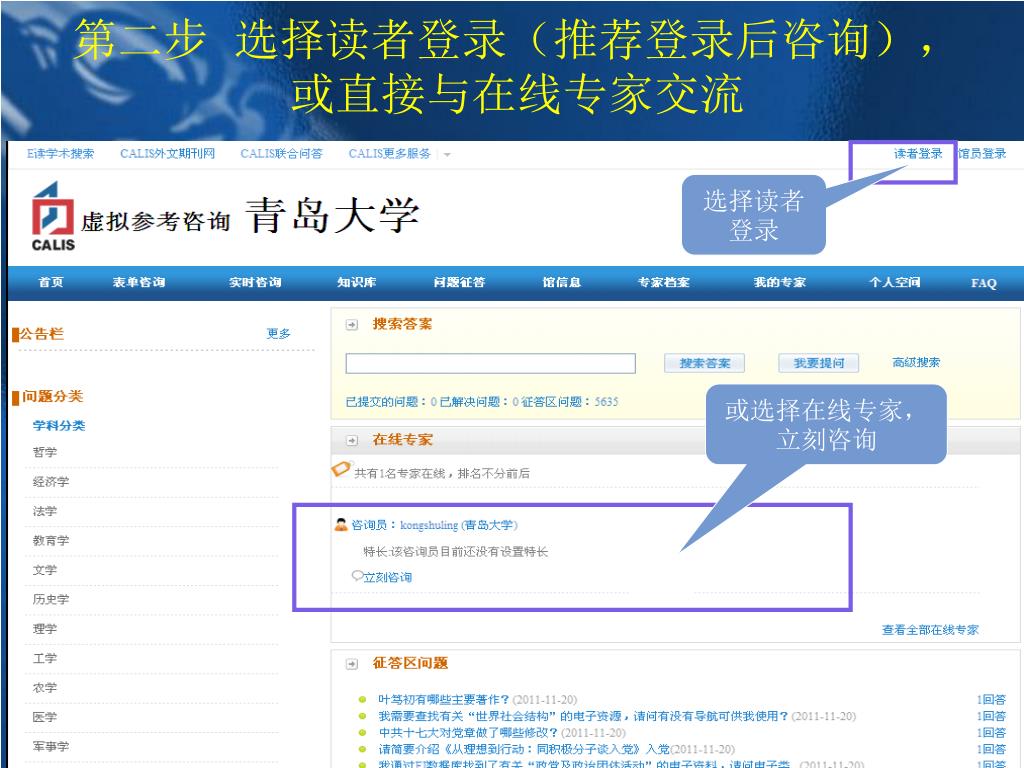Open the CALIS联合问答 link
The width and height of the screenshot is (1024, 768).
281,153
